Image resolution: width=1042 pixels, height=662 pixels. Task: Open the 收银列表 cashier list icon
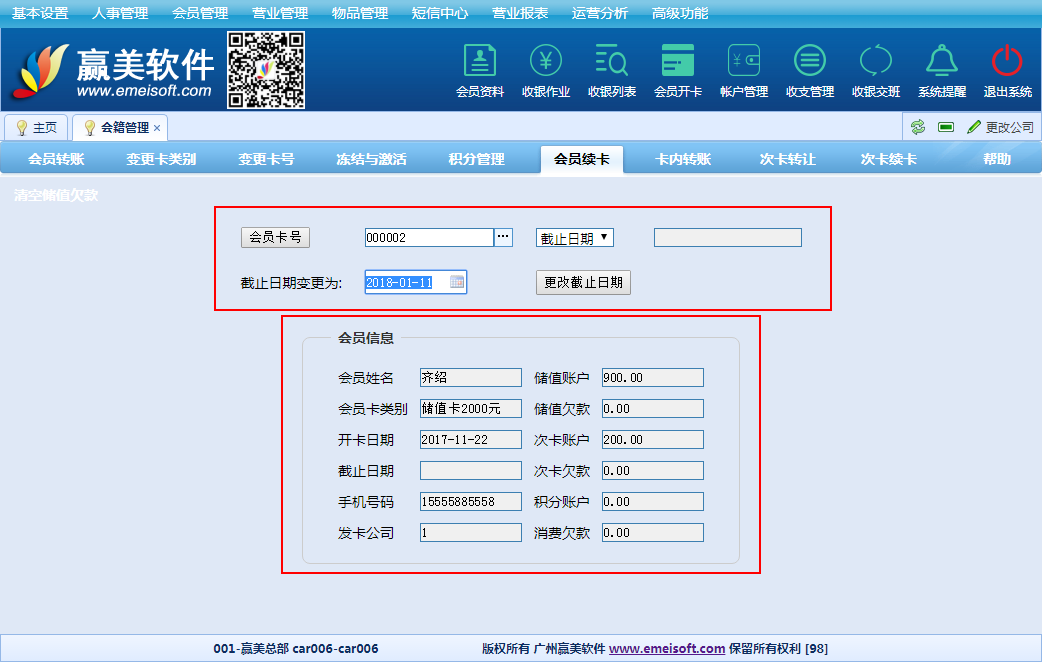[612, 62]
